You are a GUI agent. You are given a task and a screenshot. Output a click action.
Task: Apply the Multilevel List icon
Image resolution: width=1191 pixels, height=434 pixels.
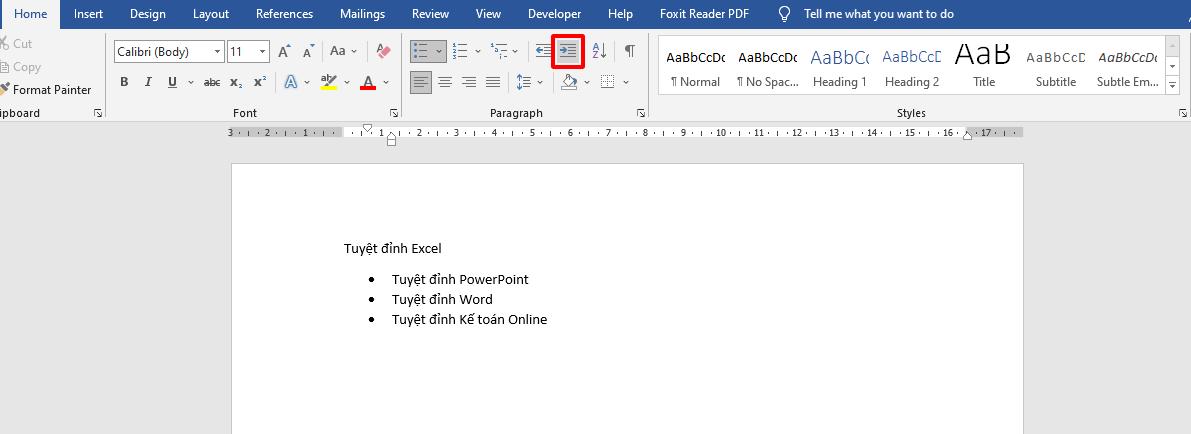[498, 52]
